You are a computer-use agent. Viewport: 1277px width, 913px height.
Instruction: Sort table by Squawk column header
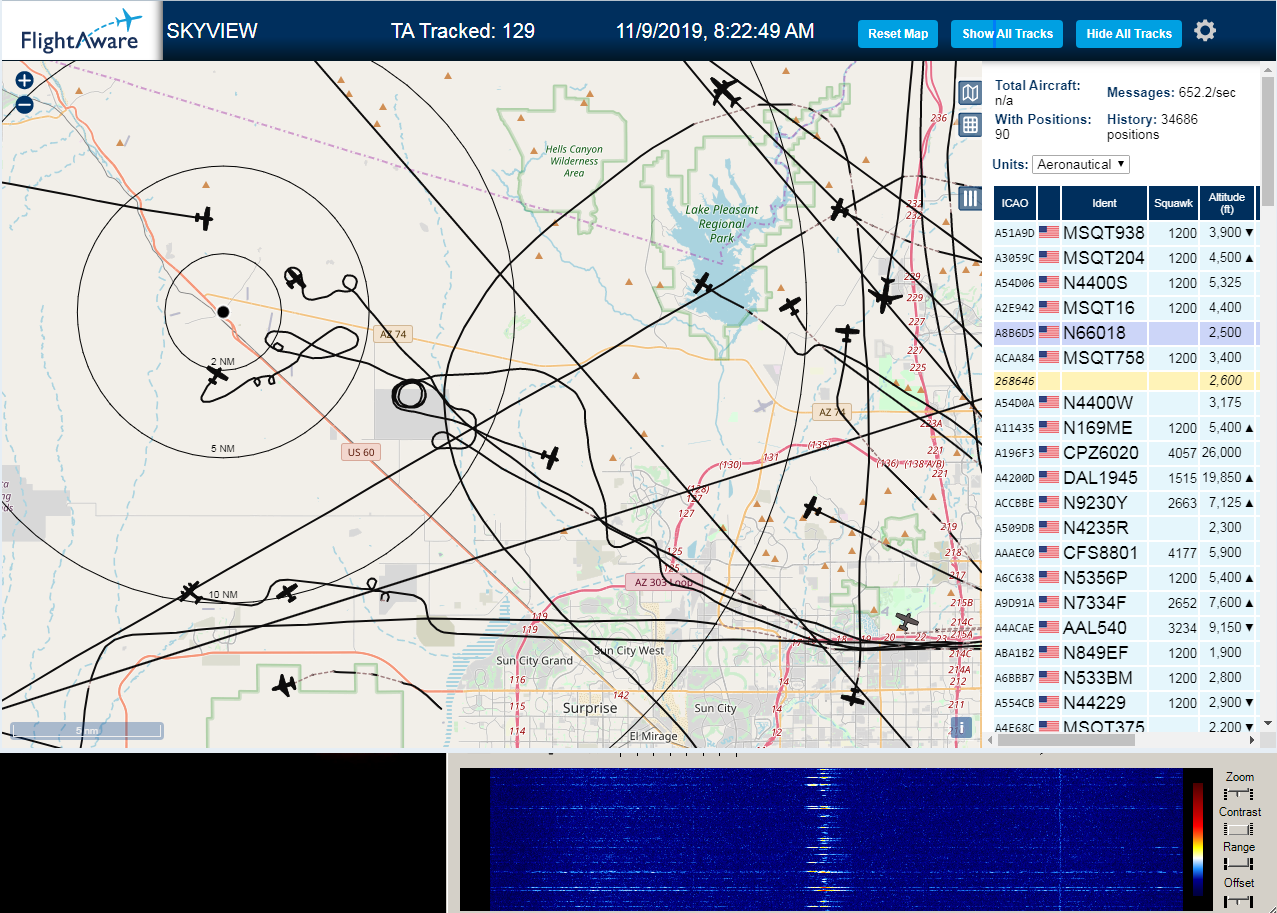pyautogui.click(x=1173, y=203)
